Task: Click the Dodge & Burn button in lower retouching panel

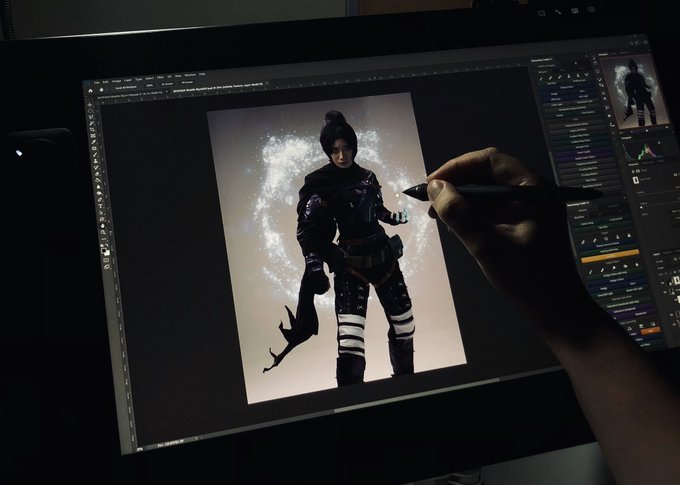Action: tap(617, 280)
